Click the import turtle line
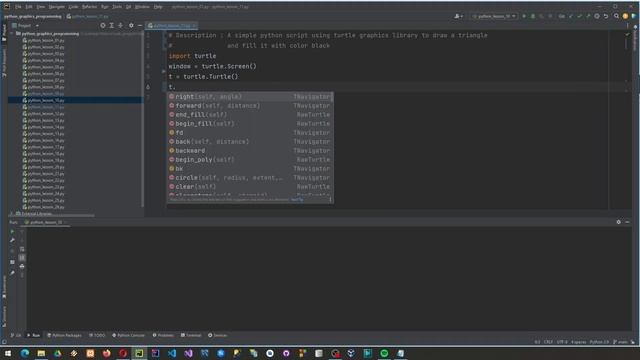The image size is (640, 360). click(x=192, y=56)
